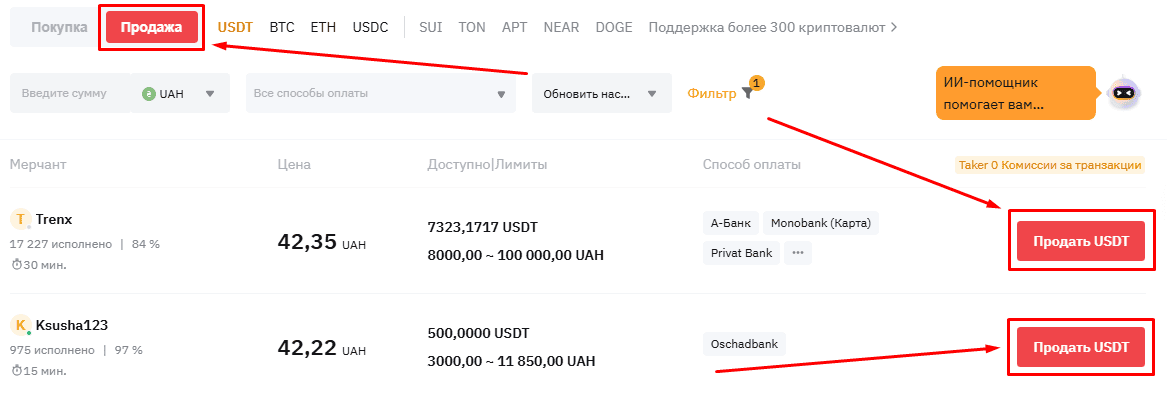Click Ksusha123 15 мин. timer icon
Viewport: 1167px width, 398px height.
pos(16,370)
